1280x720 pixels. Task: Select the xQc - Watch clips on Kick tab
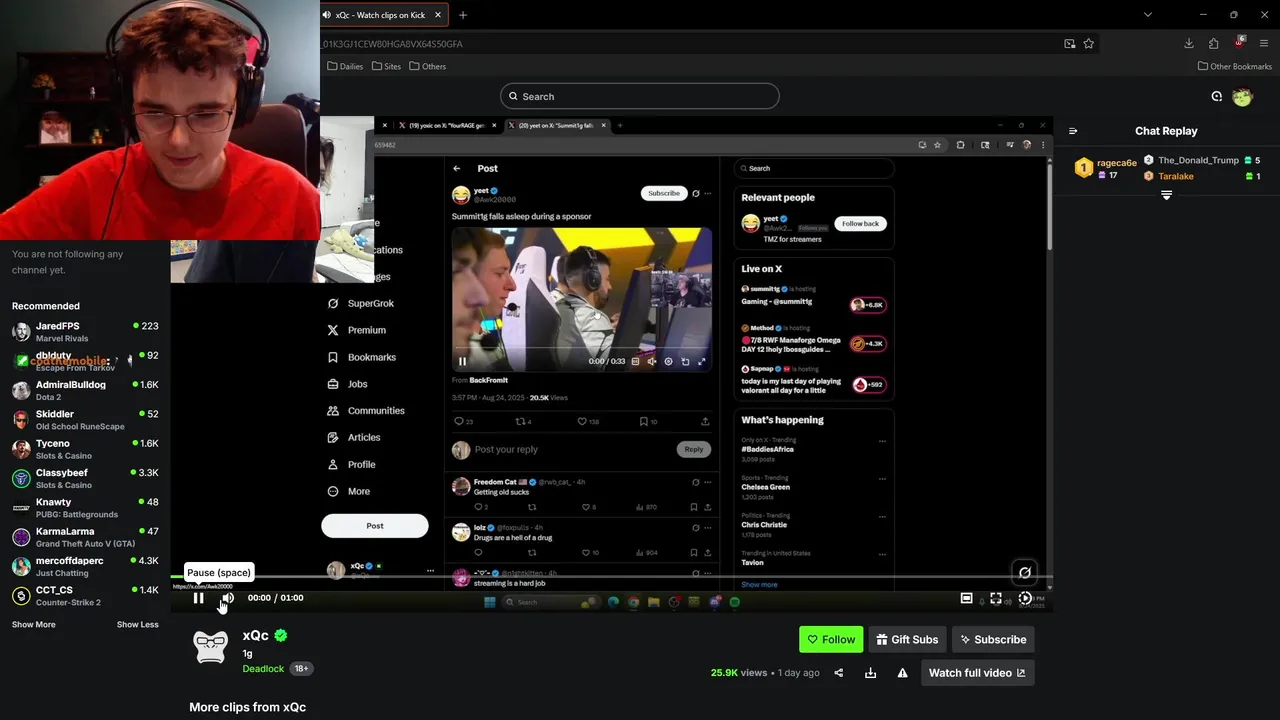coord(381,15)
